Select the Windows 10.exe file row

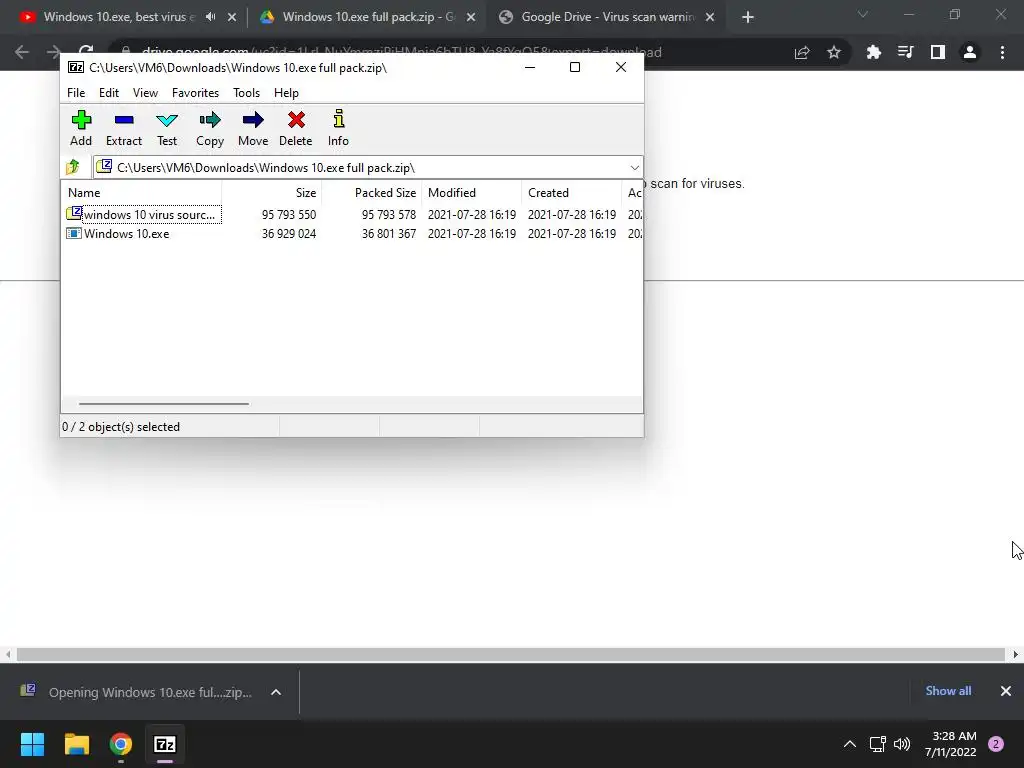click(353, 234)
